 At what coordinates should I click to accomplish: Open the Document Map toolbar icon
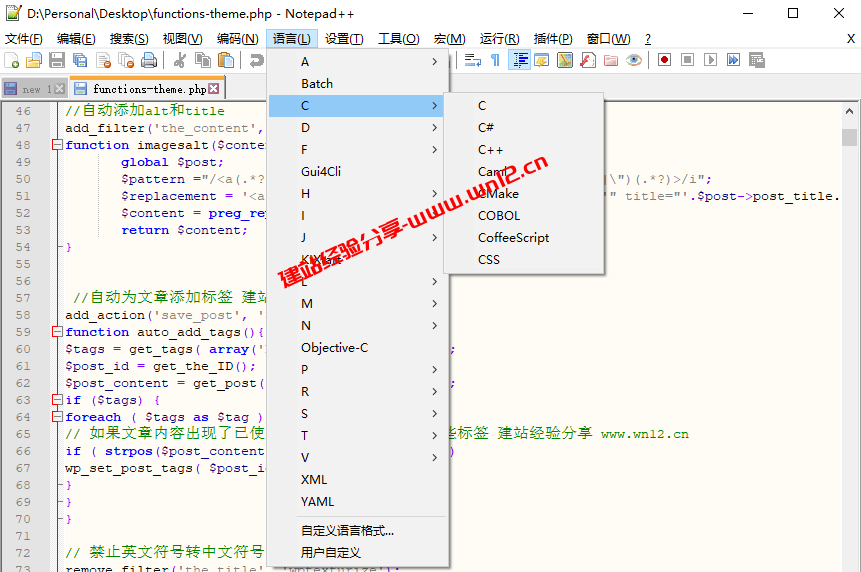[565, 60]
